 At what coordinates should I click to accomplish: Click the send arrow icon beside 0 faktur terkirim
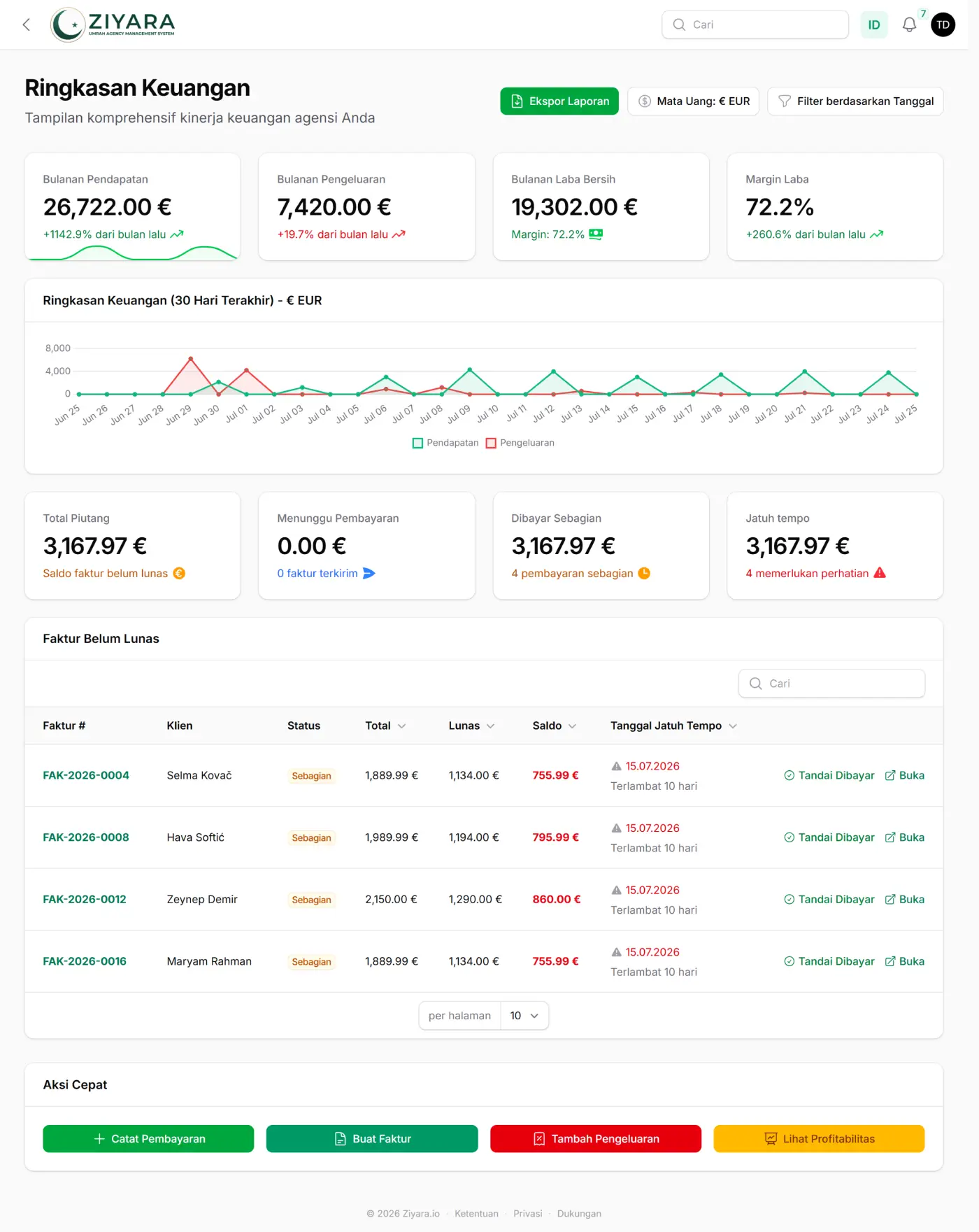pos(369,574)
